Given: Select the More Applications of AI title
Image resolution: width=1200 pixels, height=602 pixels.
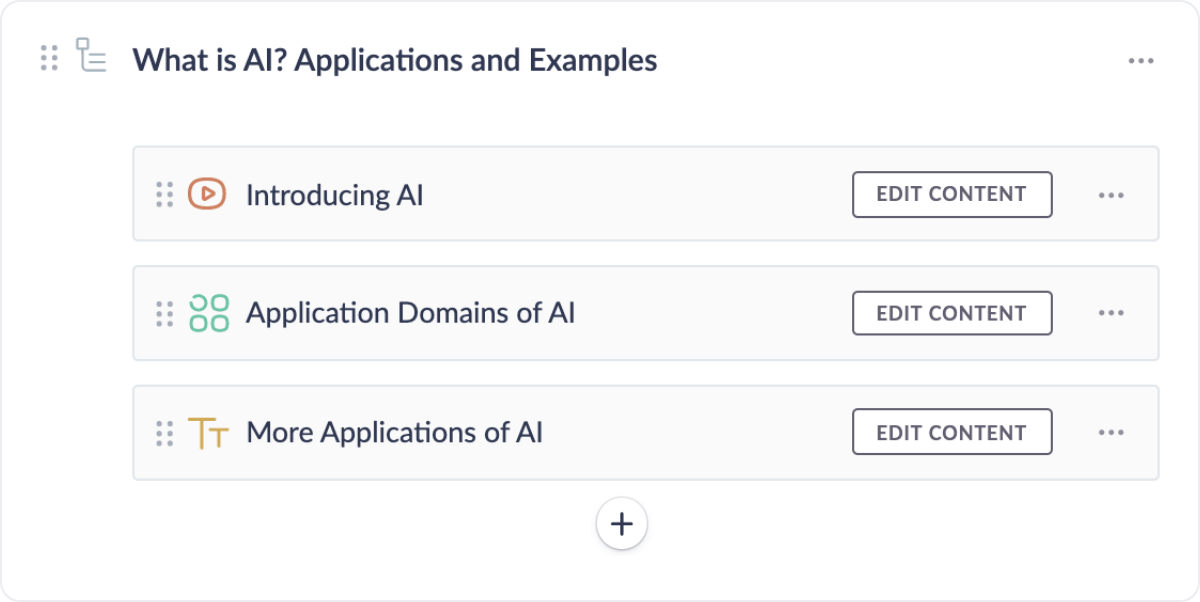Looking at the screenshot, I should tap(395, 433).
